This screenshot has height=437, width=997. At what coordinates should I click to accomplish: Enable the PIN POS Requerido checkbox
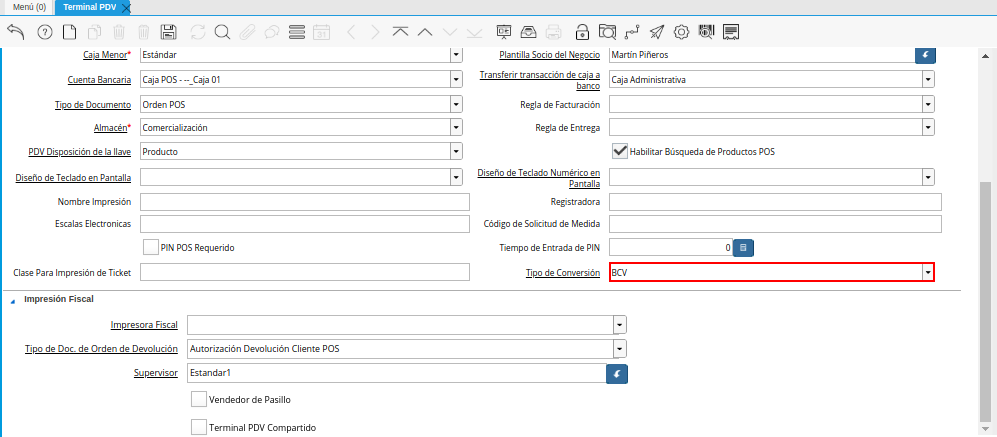(x=151, y=247)
